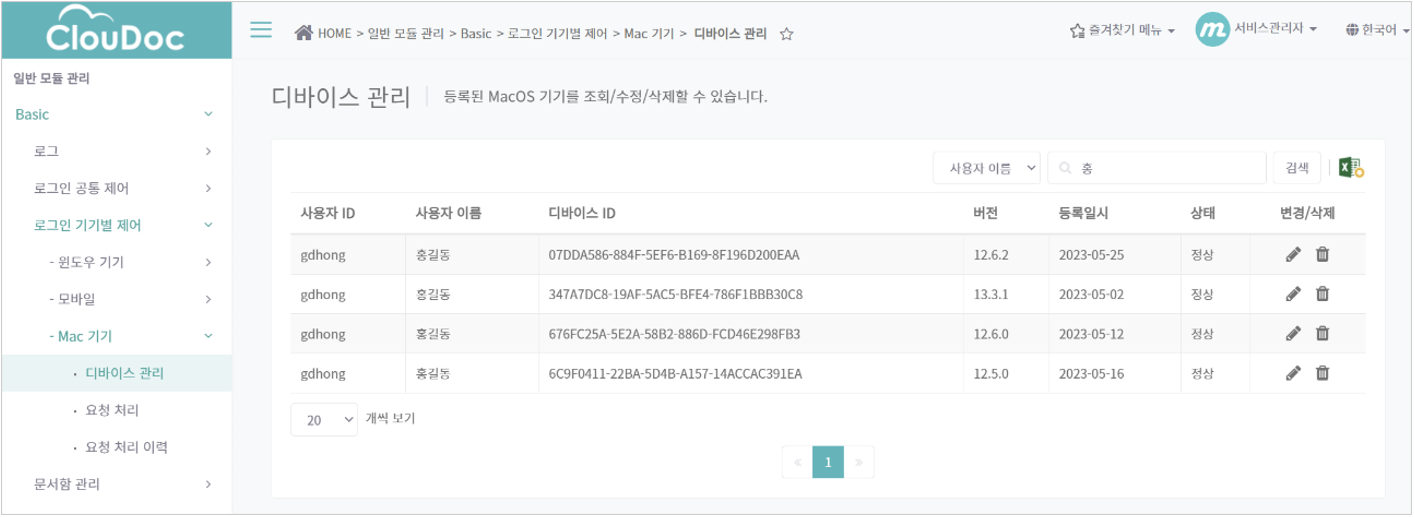Open 한국어 language dropdown

(x=1376, y=31)
